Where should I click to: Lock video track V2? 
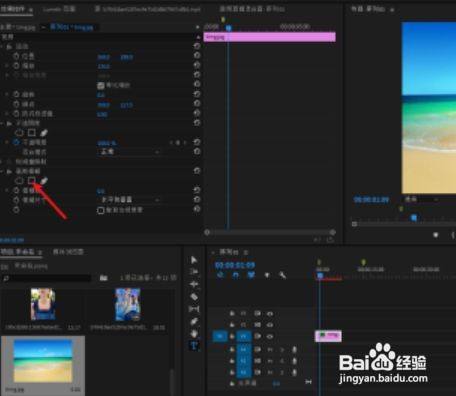(232, 325)
